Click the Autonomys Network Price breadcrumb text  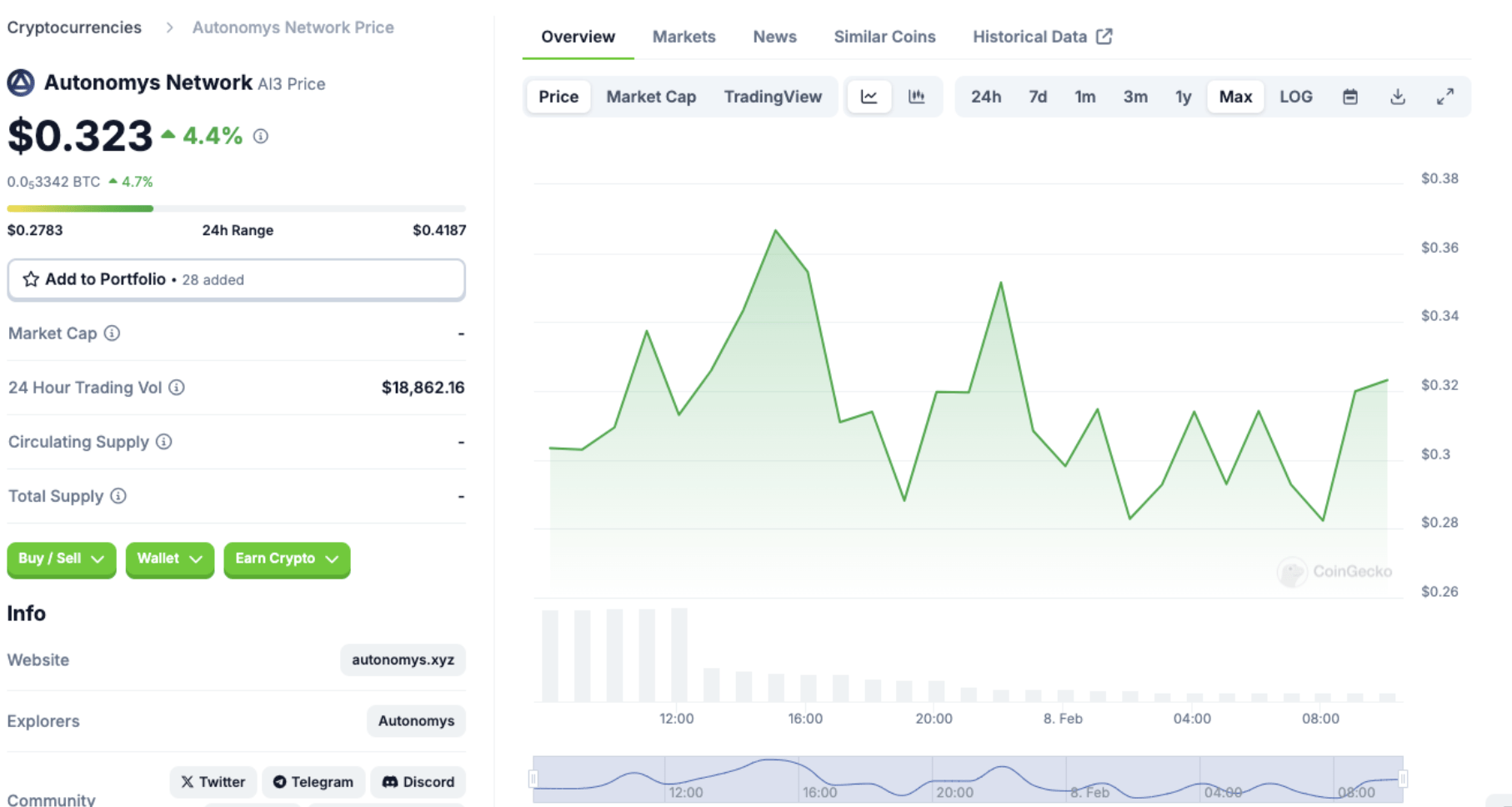[x=293, y=28]
